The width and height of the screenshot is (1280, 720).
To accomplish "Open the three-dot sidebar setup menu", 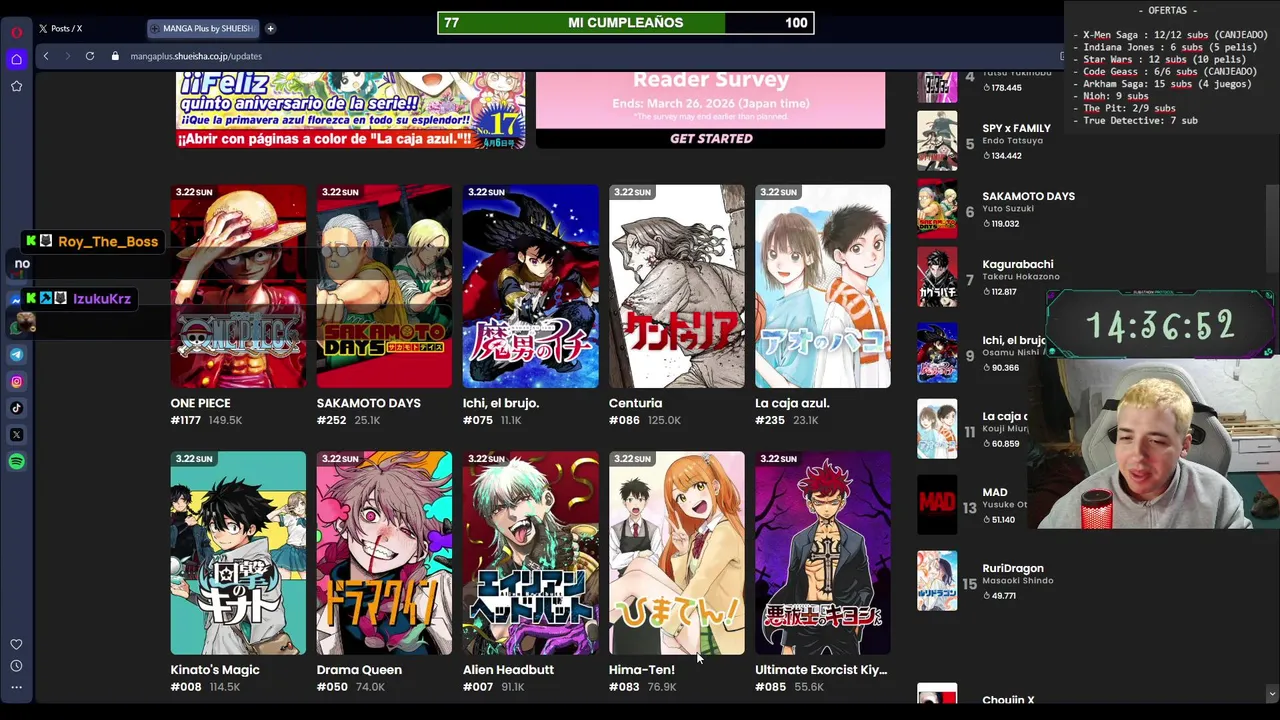I will pos(16,687).
